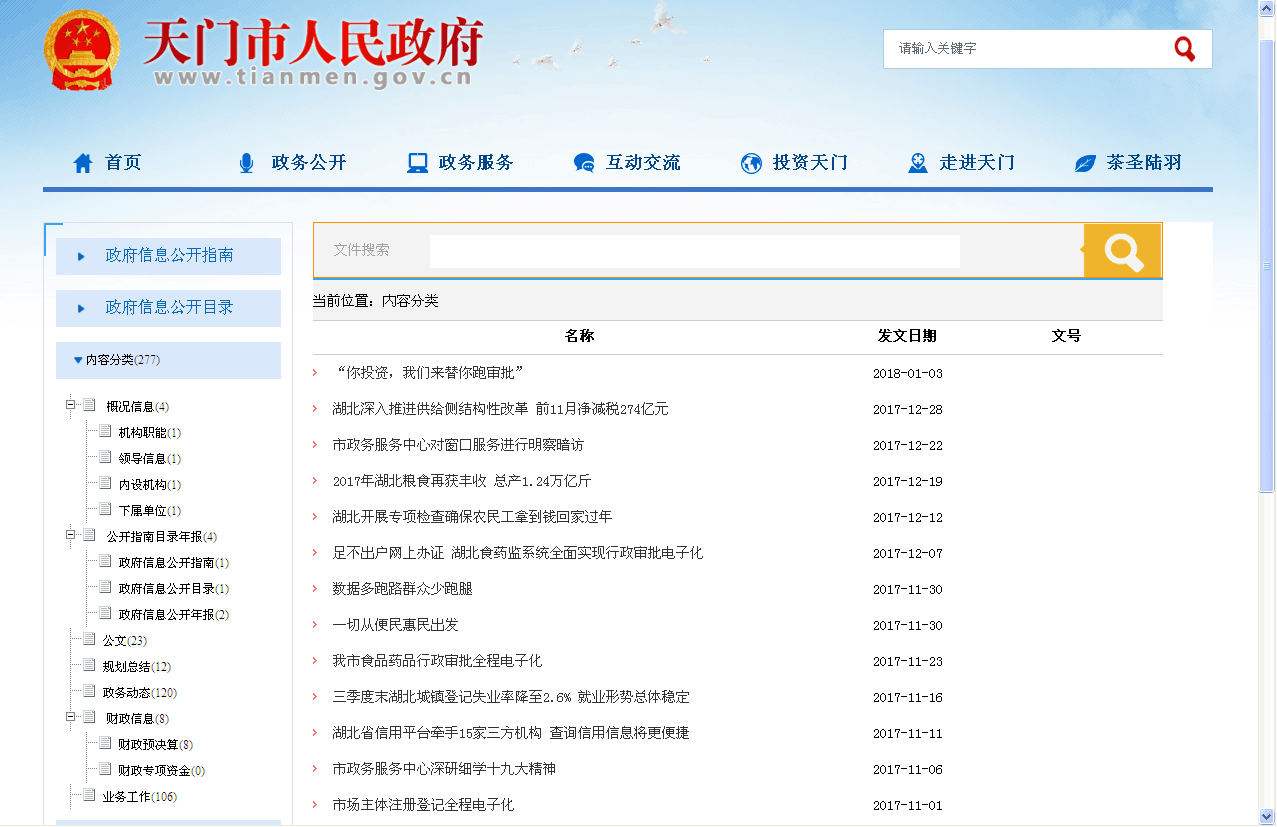Collapse the 财政信息 tree node
The image size is (1277, 827).
71,718
